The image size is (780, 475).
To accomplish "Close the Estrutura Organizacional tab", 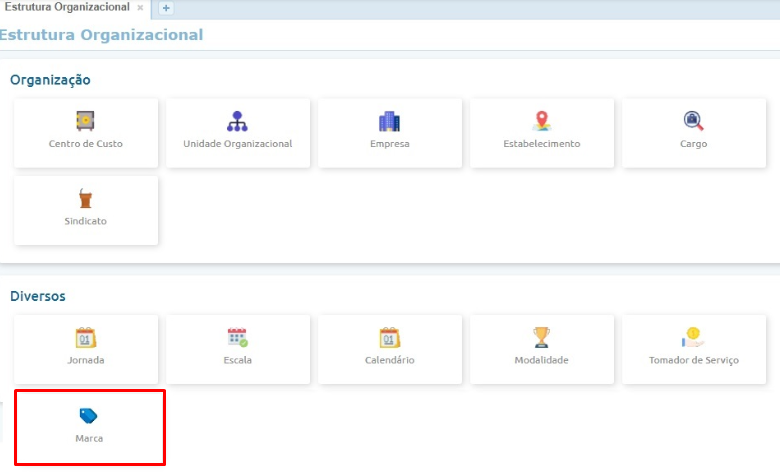I will [x=140, y=8].
